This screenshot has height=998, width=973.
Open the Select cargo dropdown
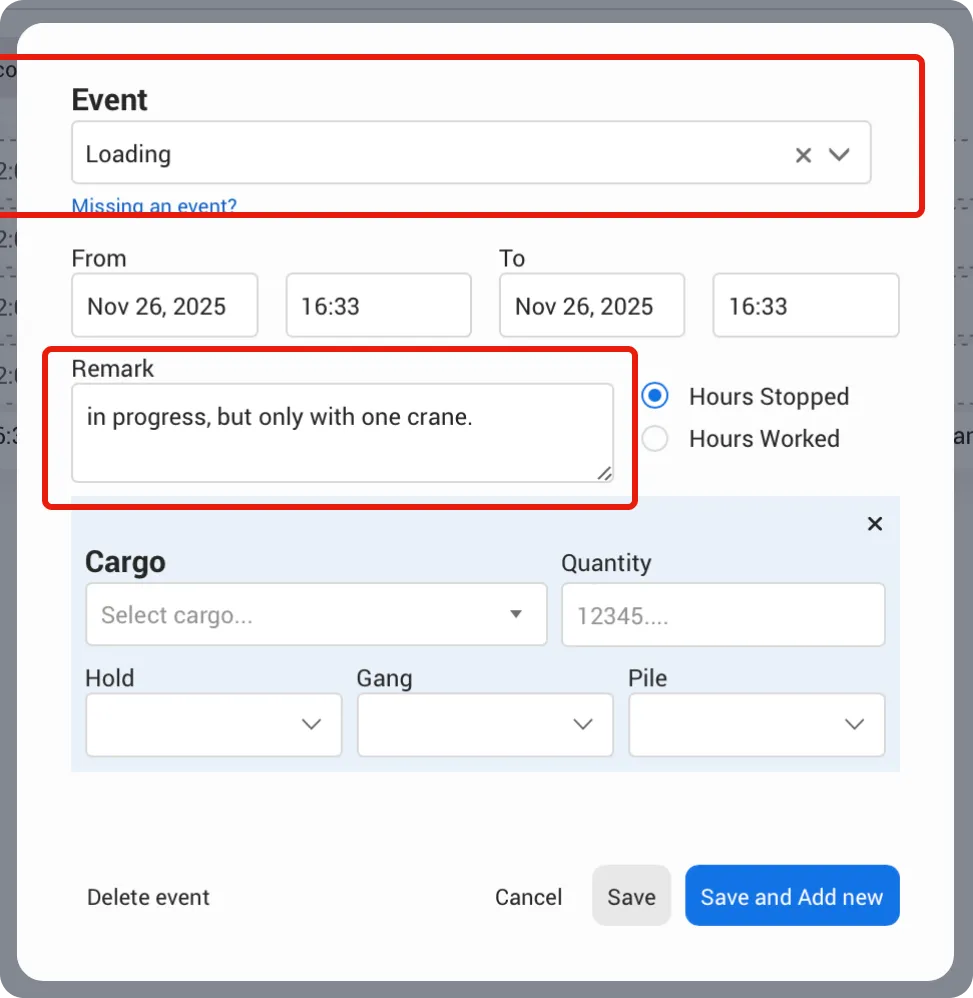316,614
